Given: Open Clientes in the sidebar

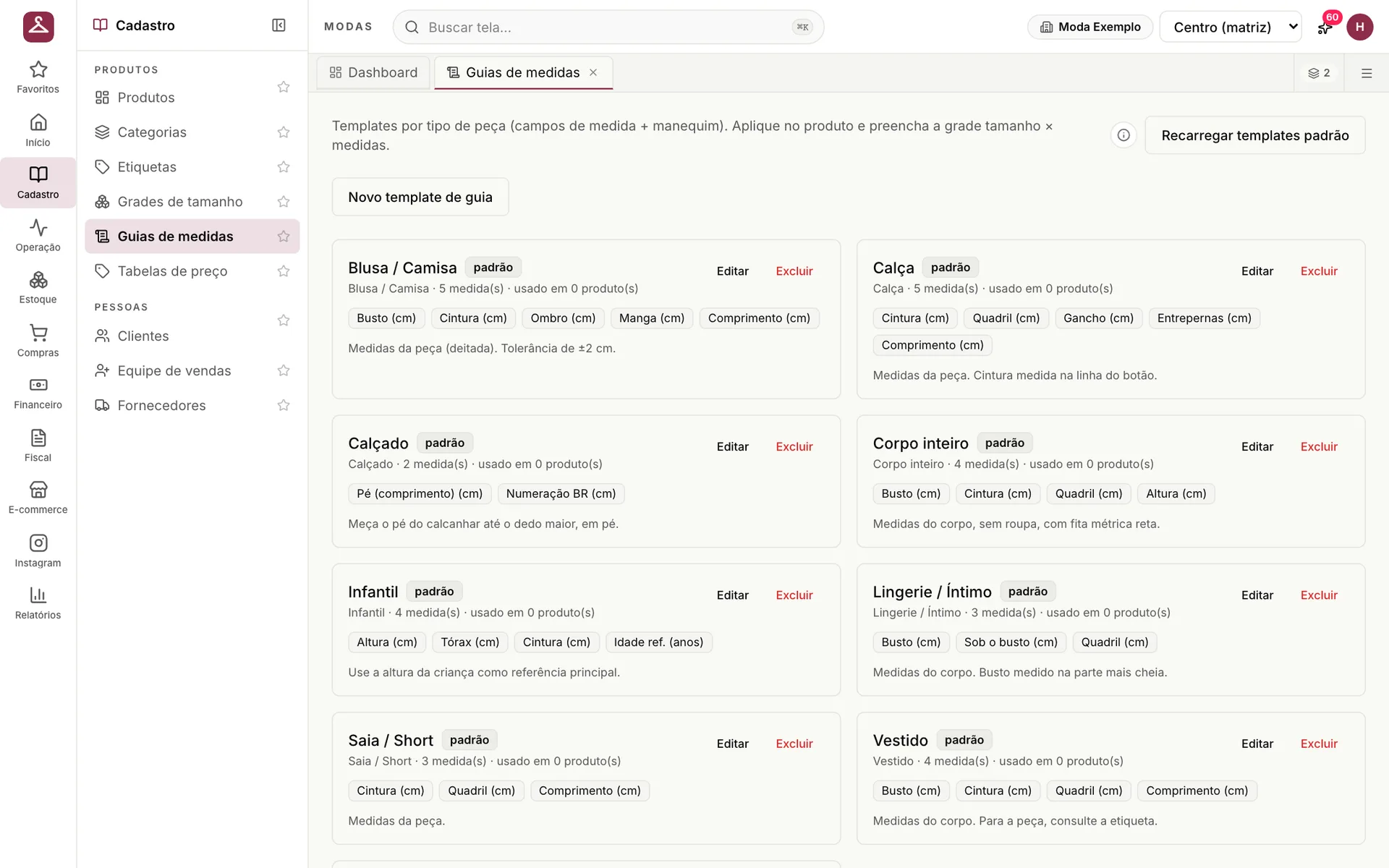Looking at the screenshot, I should point(143,336).
